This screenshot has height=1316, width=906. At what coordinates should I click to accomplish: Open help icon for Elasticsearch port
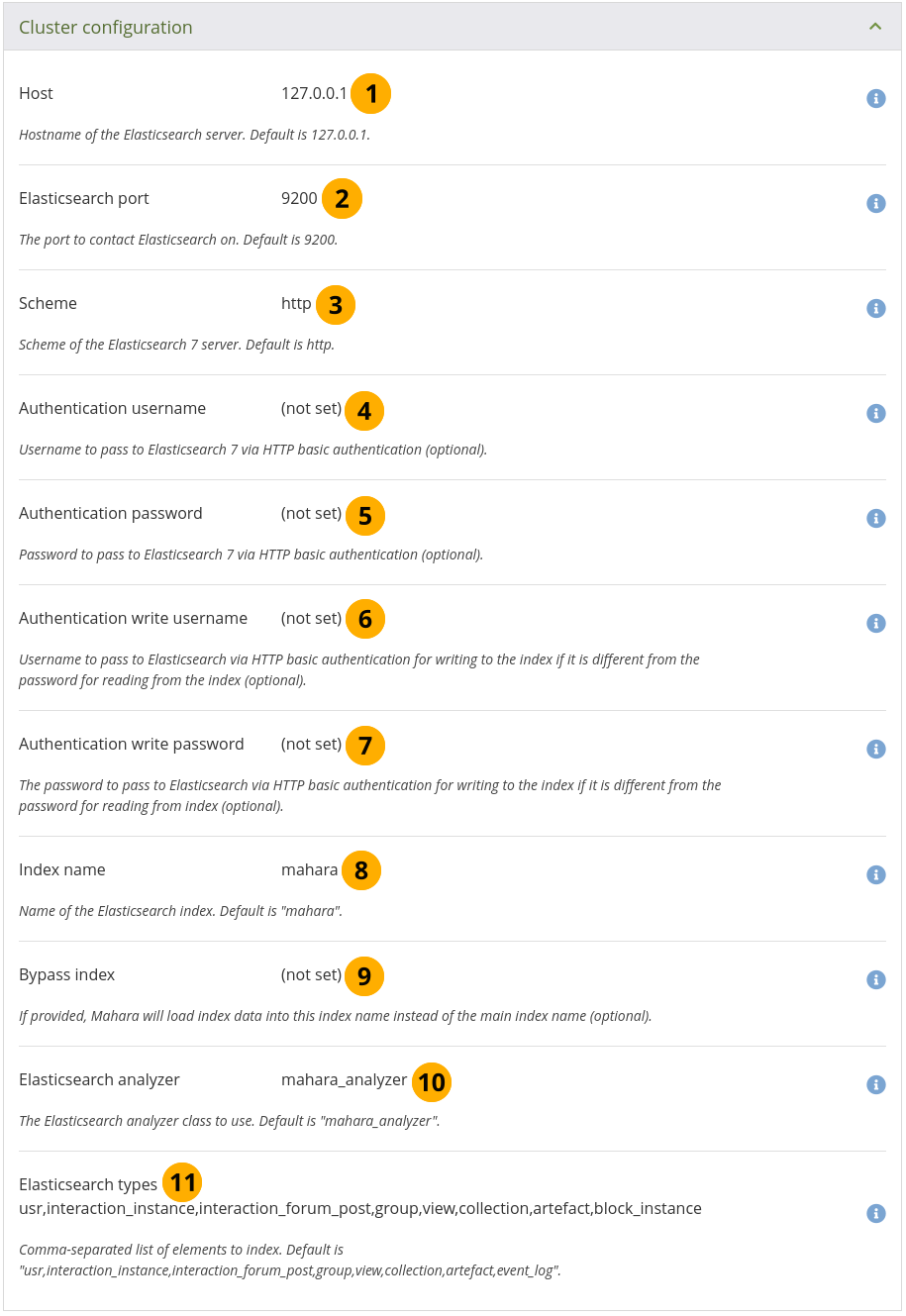pyautogui.click(x=875, y=203)
